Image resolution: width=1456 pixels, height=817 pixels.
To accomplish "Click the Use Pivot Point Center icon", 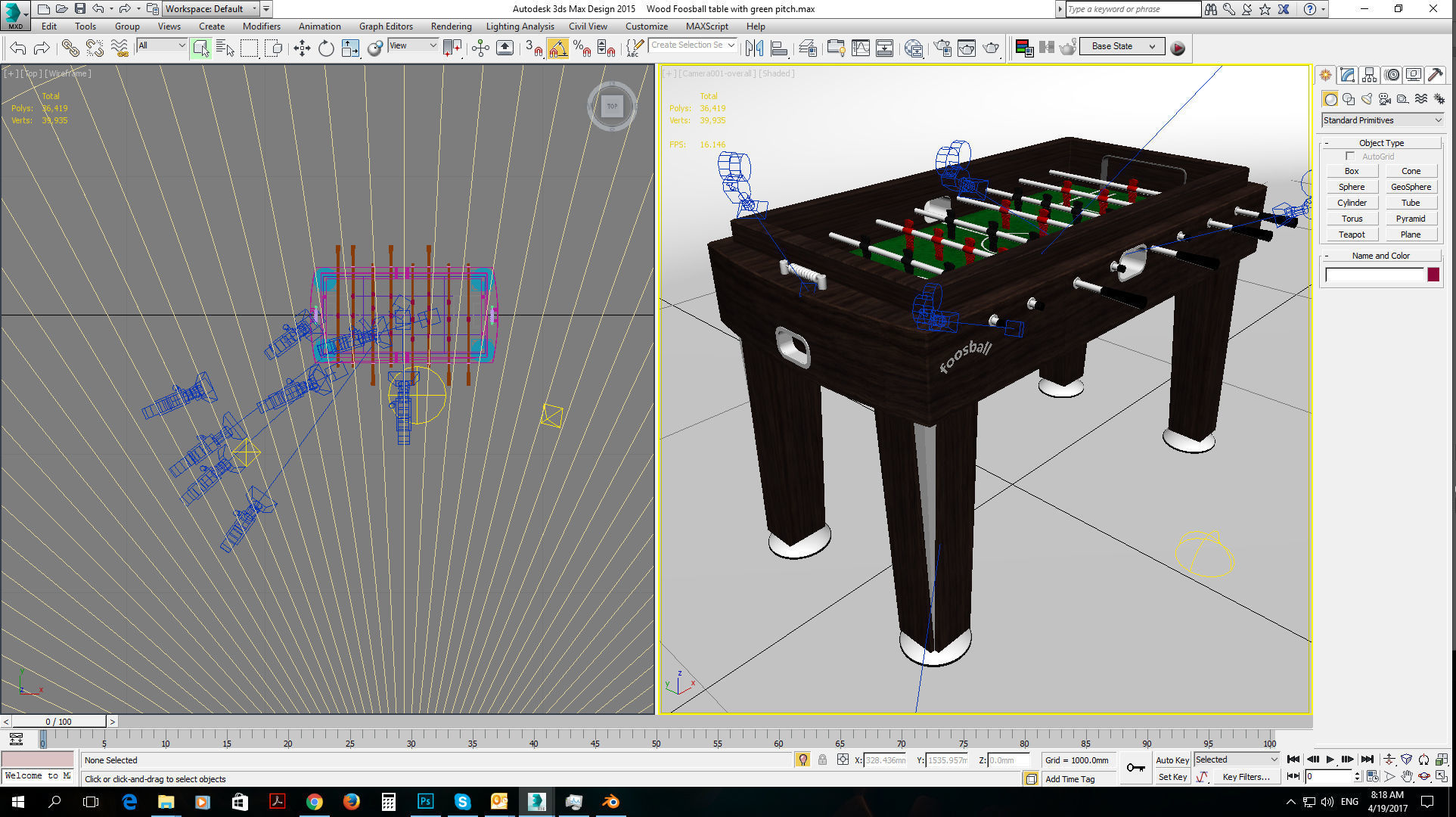I will (x=452, y=48).
